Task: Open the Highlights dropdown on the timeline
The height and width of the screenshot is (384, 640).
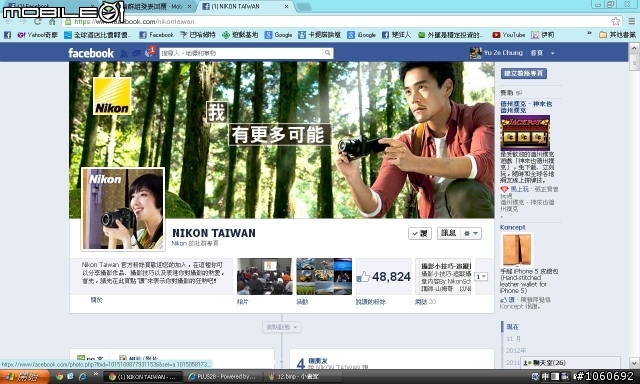Action: pyautogui.click(x=282, y=327)
